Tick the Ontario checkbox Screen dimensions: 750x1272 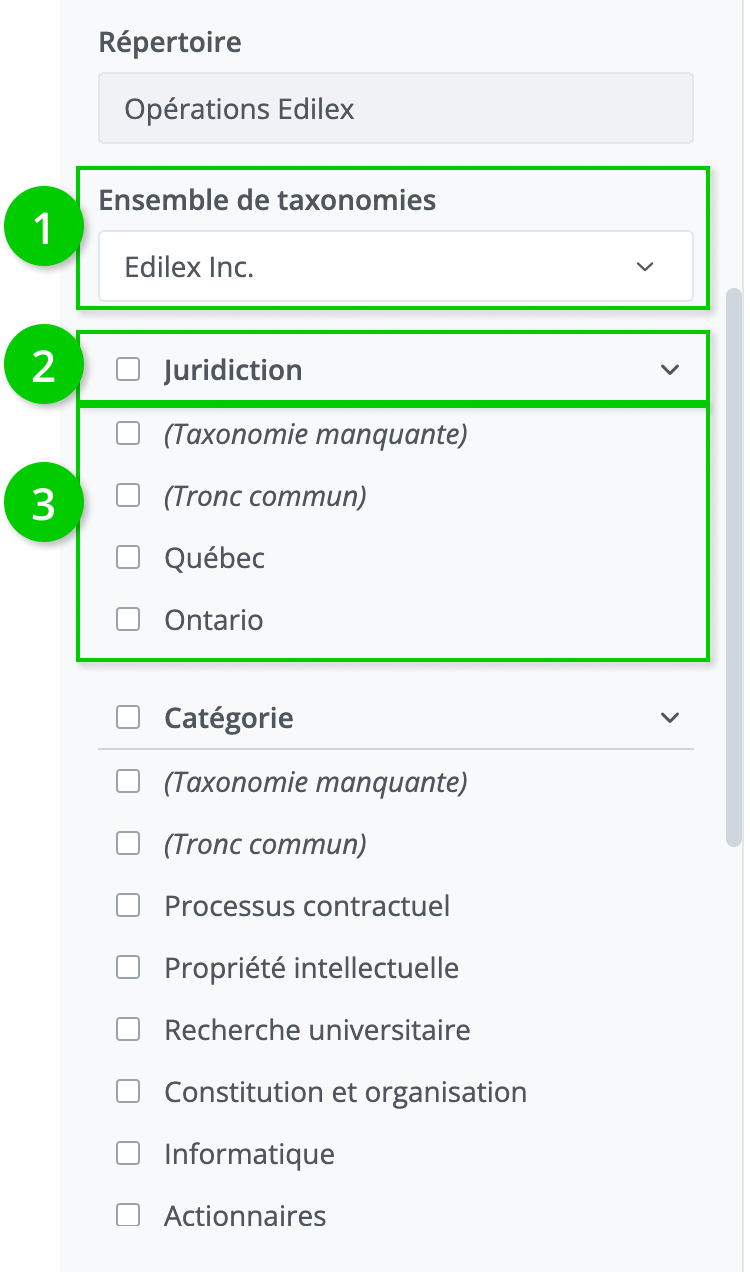click(x=128, y=619)
